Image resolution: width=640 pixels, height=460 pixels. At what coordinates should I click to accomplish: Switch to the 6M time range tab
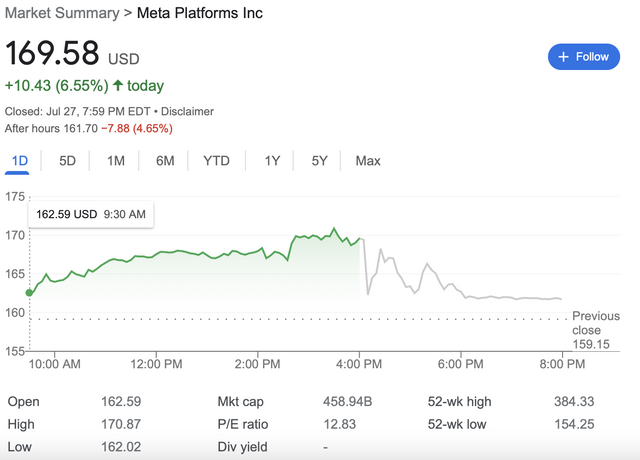pos(165,161)
